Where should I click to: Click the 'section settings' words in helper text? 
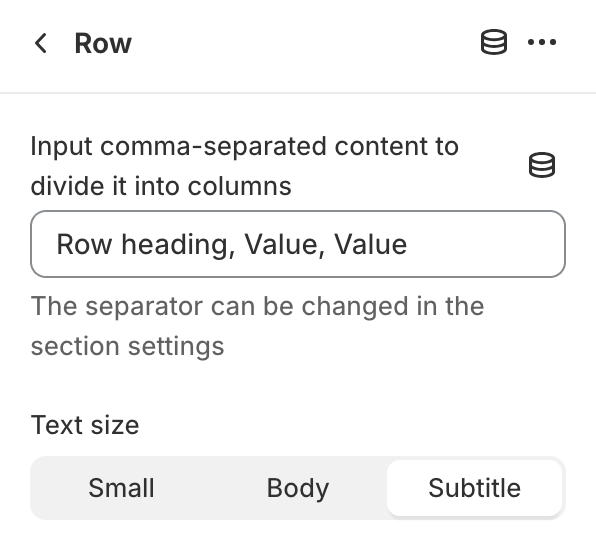click(127, 346)
